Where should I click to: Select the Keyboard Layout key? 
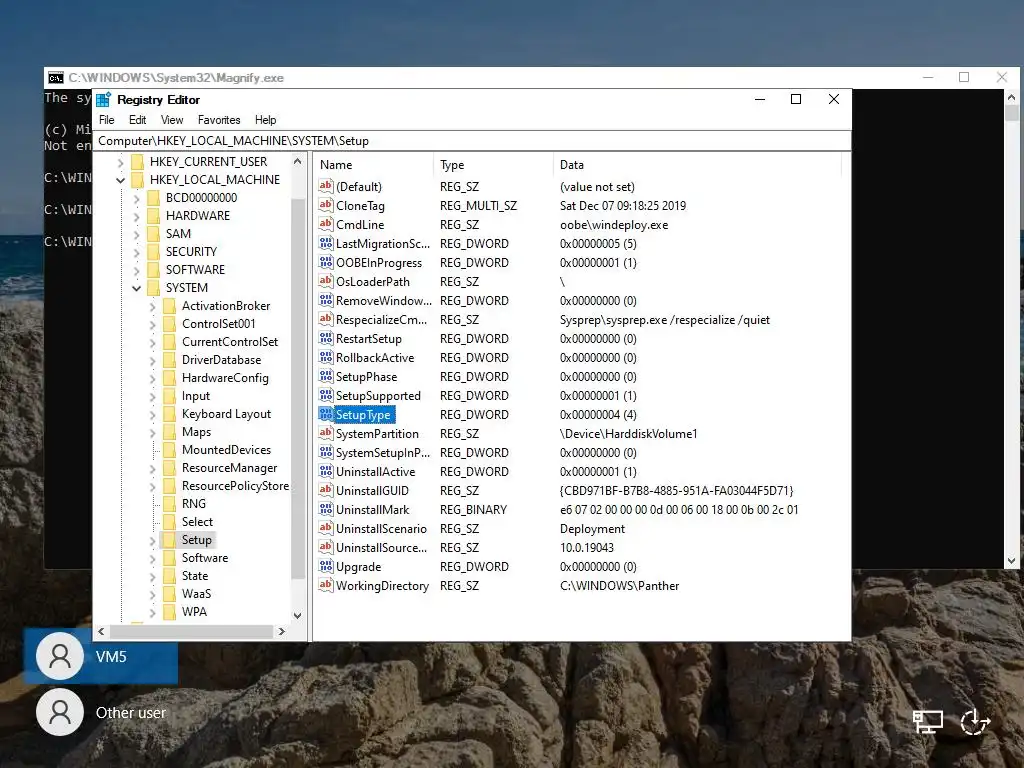(226, 414)
